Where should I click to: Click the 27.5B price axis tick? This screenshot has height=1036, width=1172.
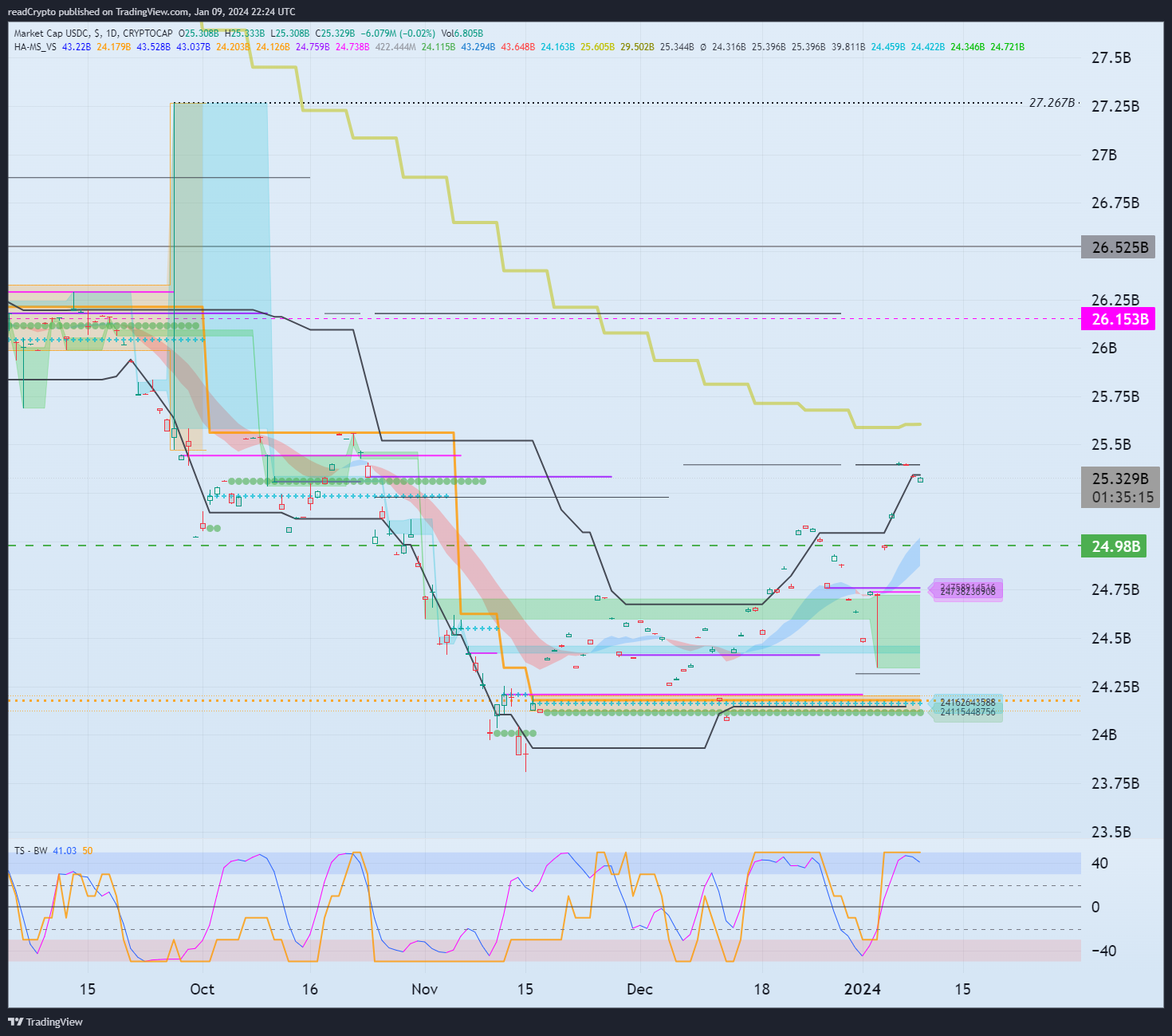[1111, 57]
